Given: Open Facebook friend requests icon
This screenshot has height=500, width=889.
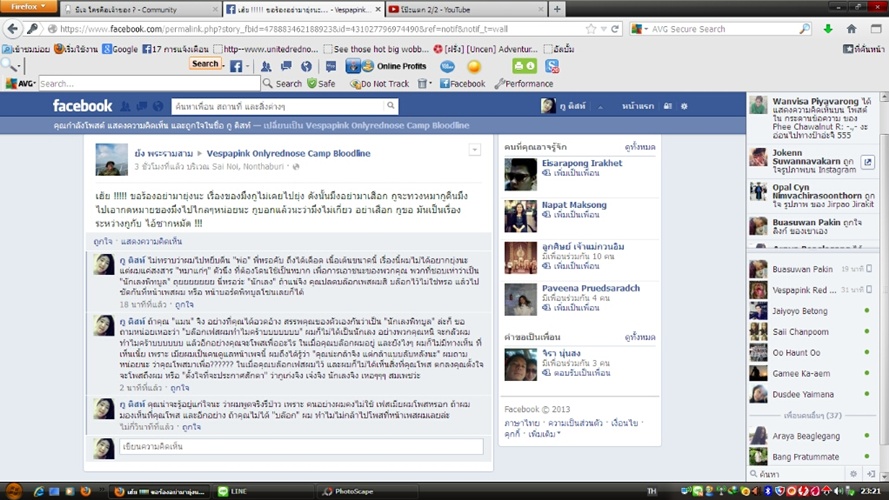Looking at the screenshot, I should tap(125, 106).
